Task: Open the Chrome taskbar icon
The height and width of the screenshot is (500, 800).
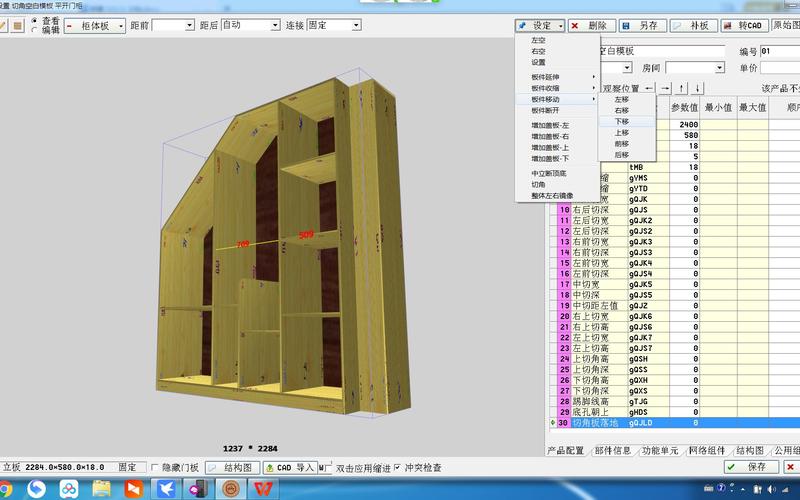Action: click(x=3, y=489)
